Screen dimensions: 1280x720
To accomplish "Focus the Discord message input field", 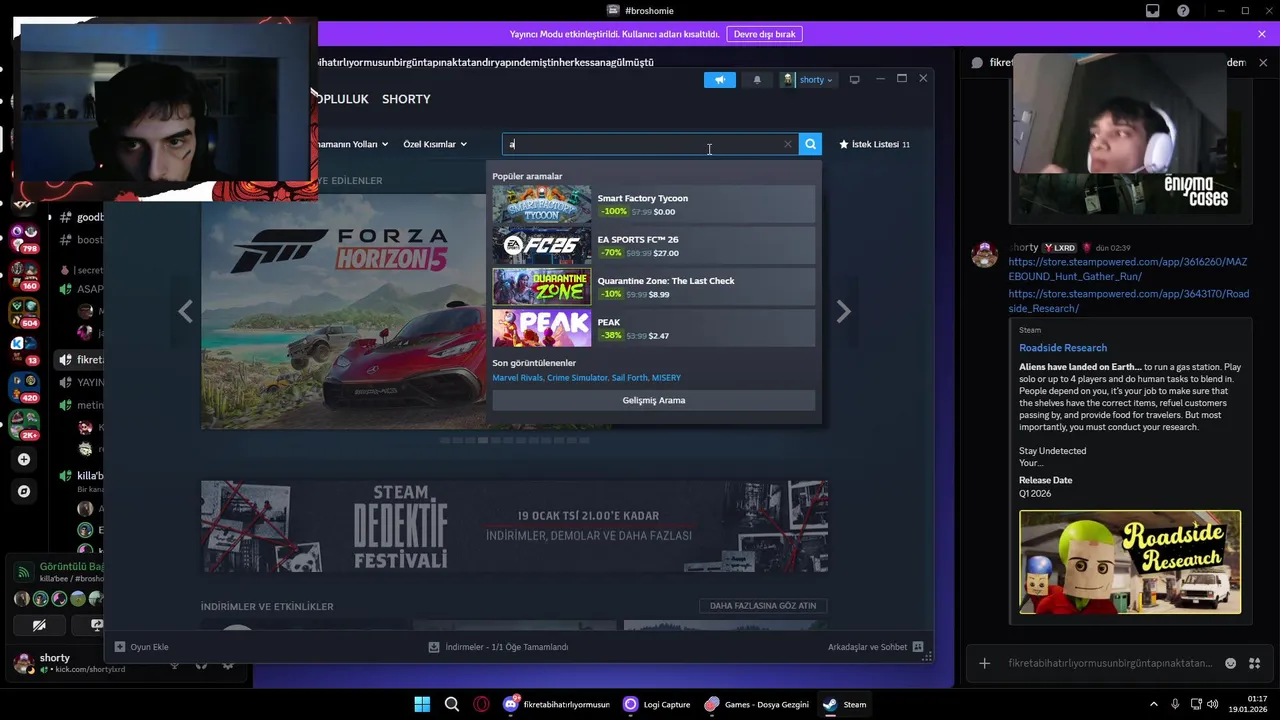I will point(1110,663).
